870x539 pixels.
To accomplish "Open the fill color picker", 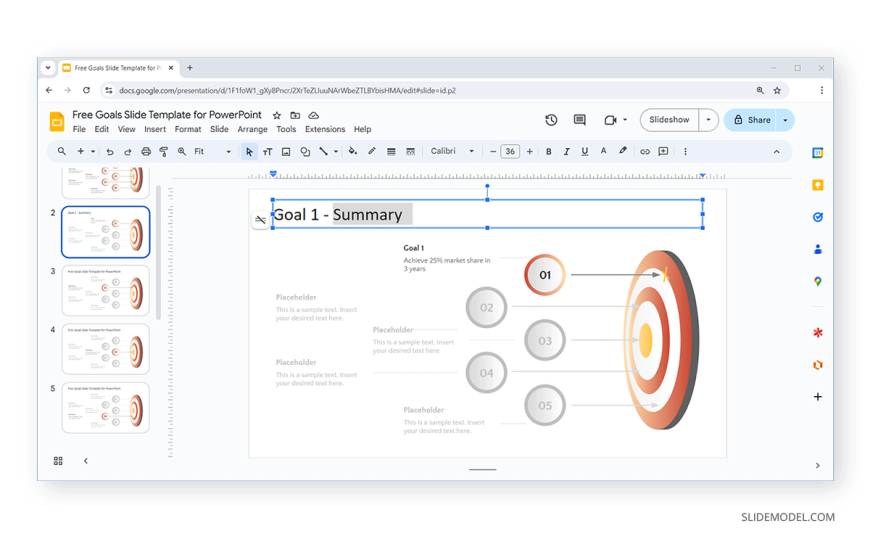I will pyautogui.click(x=353, y=151).
